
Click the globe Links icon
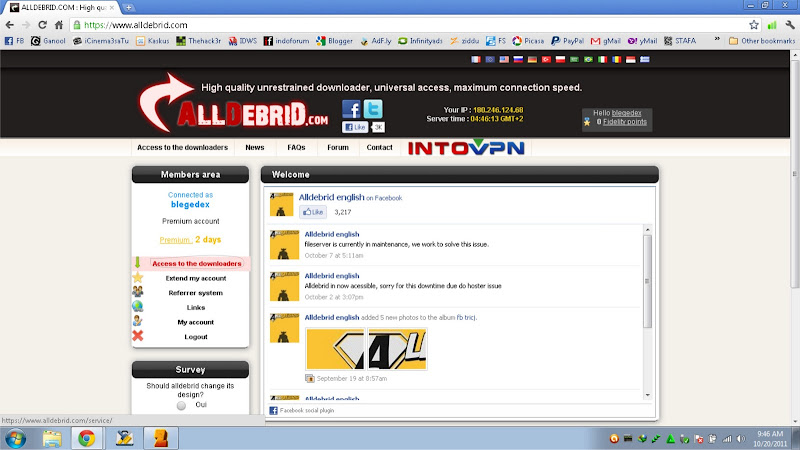pyautogui.click(x=138, y=307)
